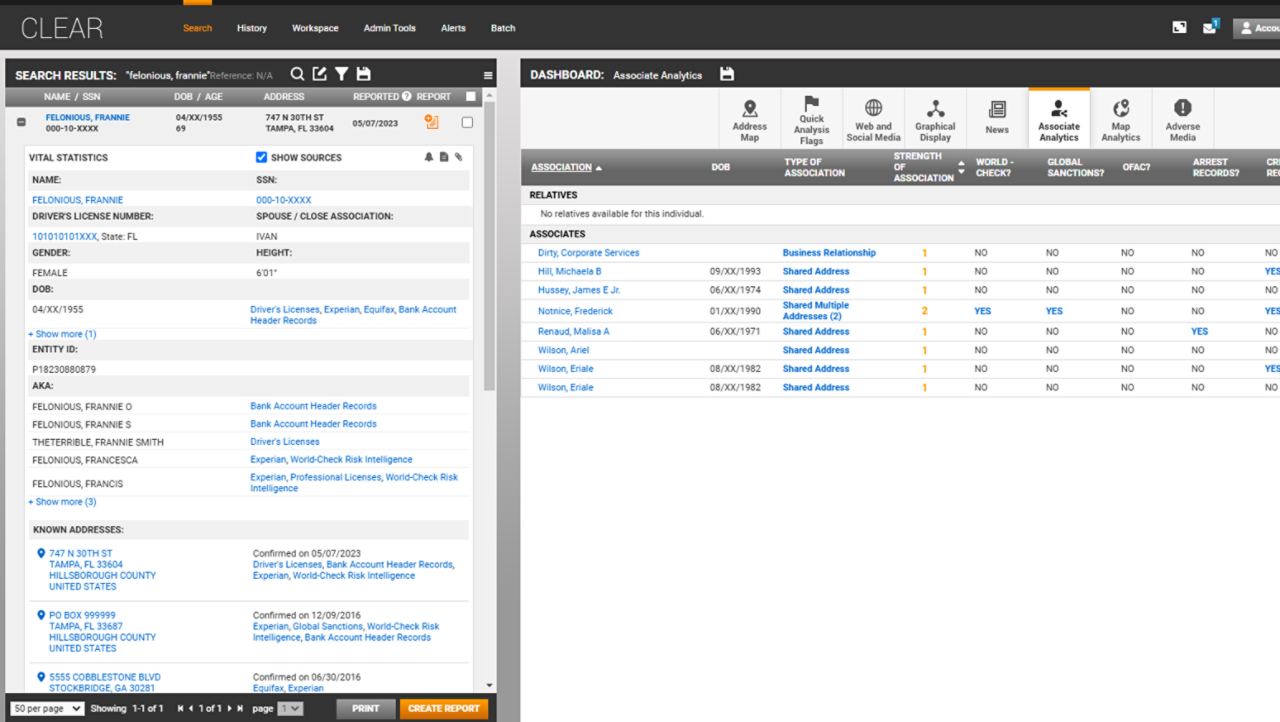Expand Show more (3) under AKA
This screenshot has height=722, width=1280.
(62, 502)
